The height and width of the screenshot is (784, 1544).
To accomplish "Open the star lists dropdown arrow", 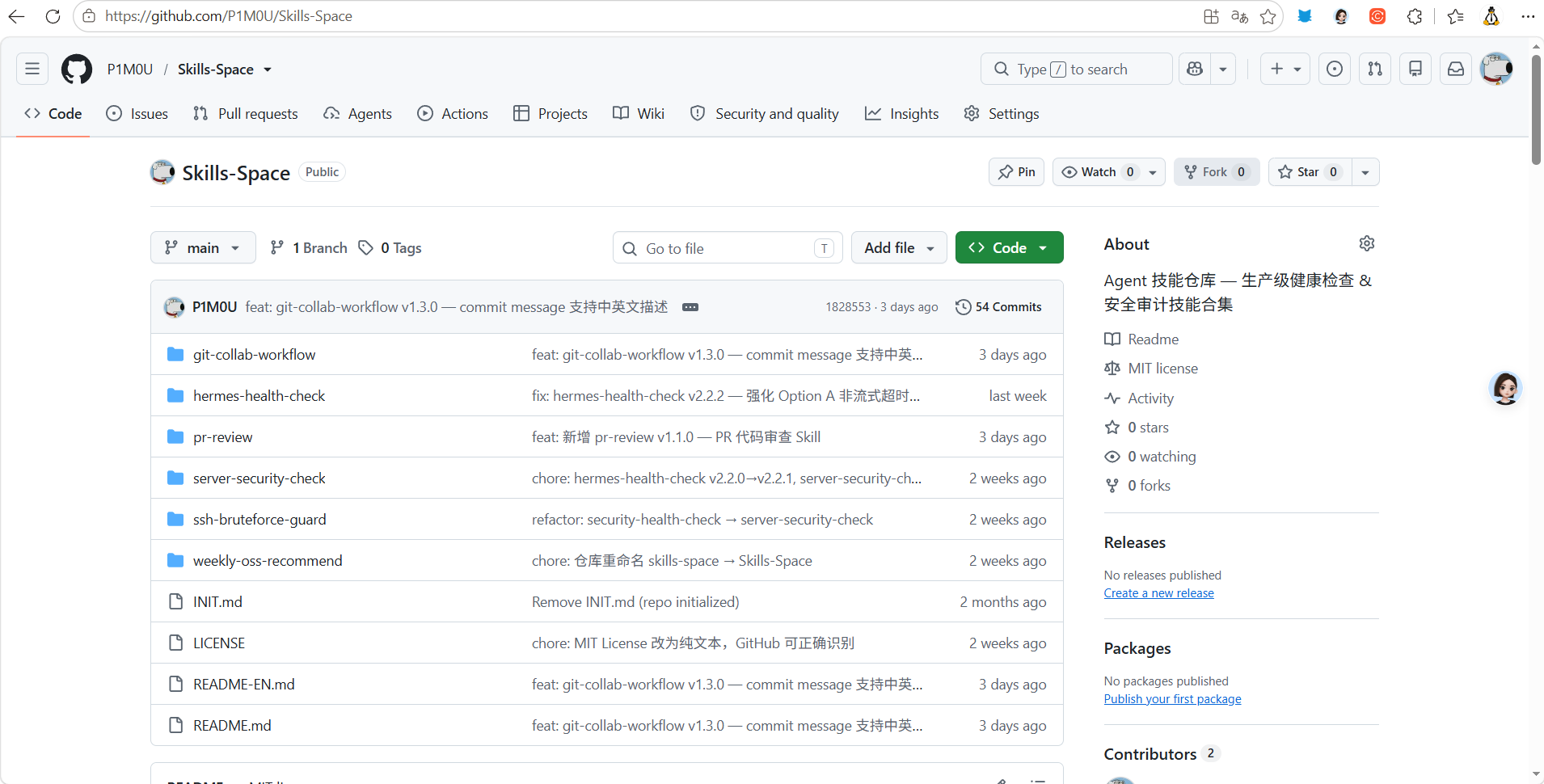I will coord(1365,172).
